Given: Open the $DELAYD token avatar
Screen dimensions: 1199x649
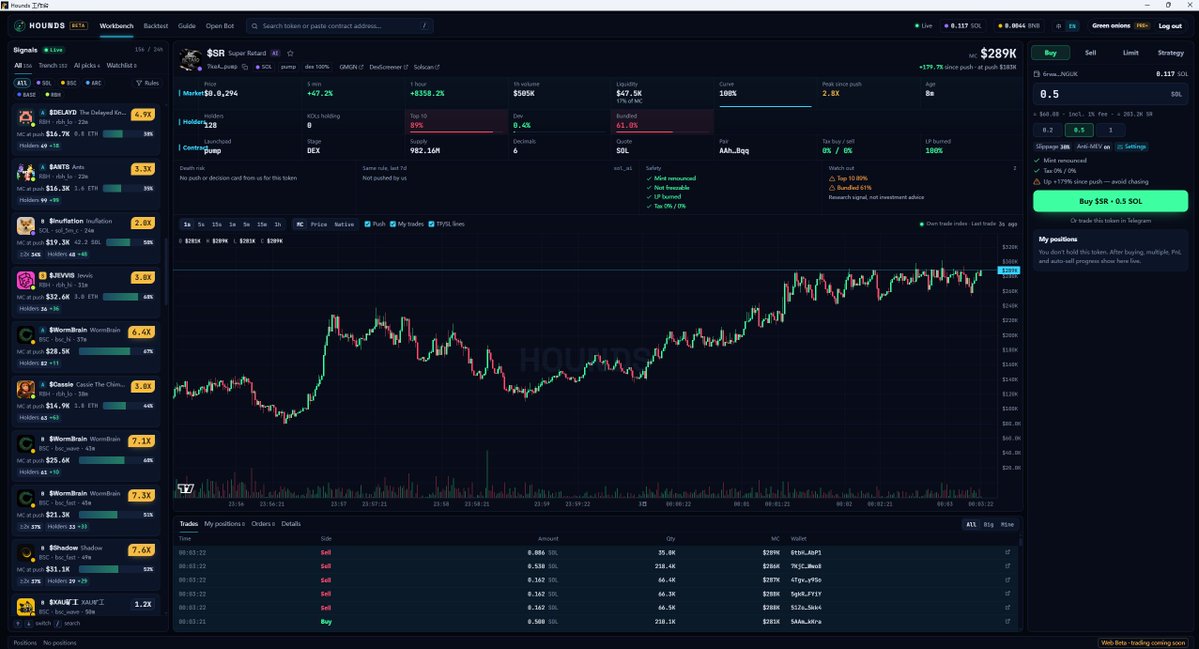Looking at the screenshot, I should click(26, 118).
